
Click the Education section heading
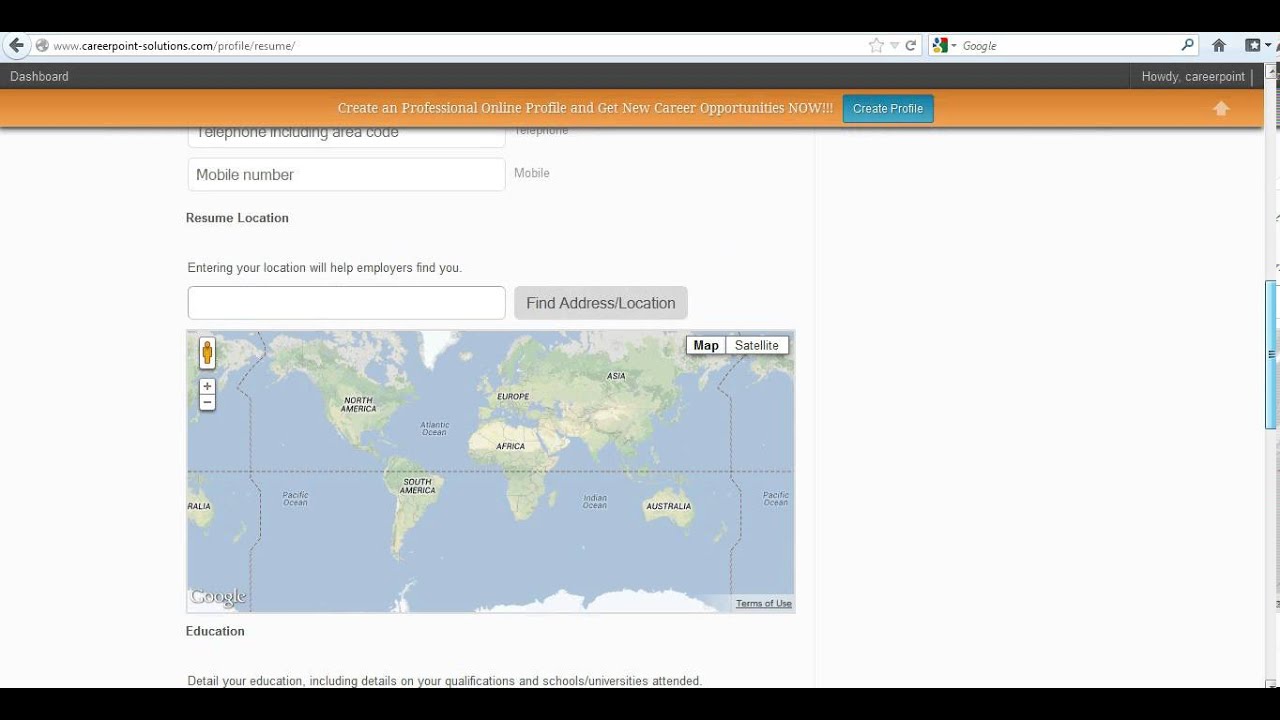[x=215, y=631]
